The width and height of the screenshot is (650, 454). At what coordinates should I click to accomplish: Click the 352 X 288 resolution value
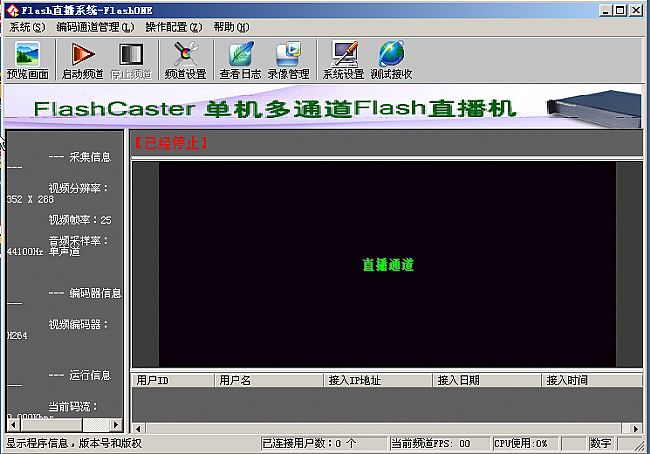[x=30, y=199]
